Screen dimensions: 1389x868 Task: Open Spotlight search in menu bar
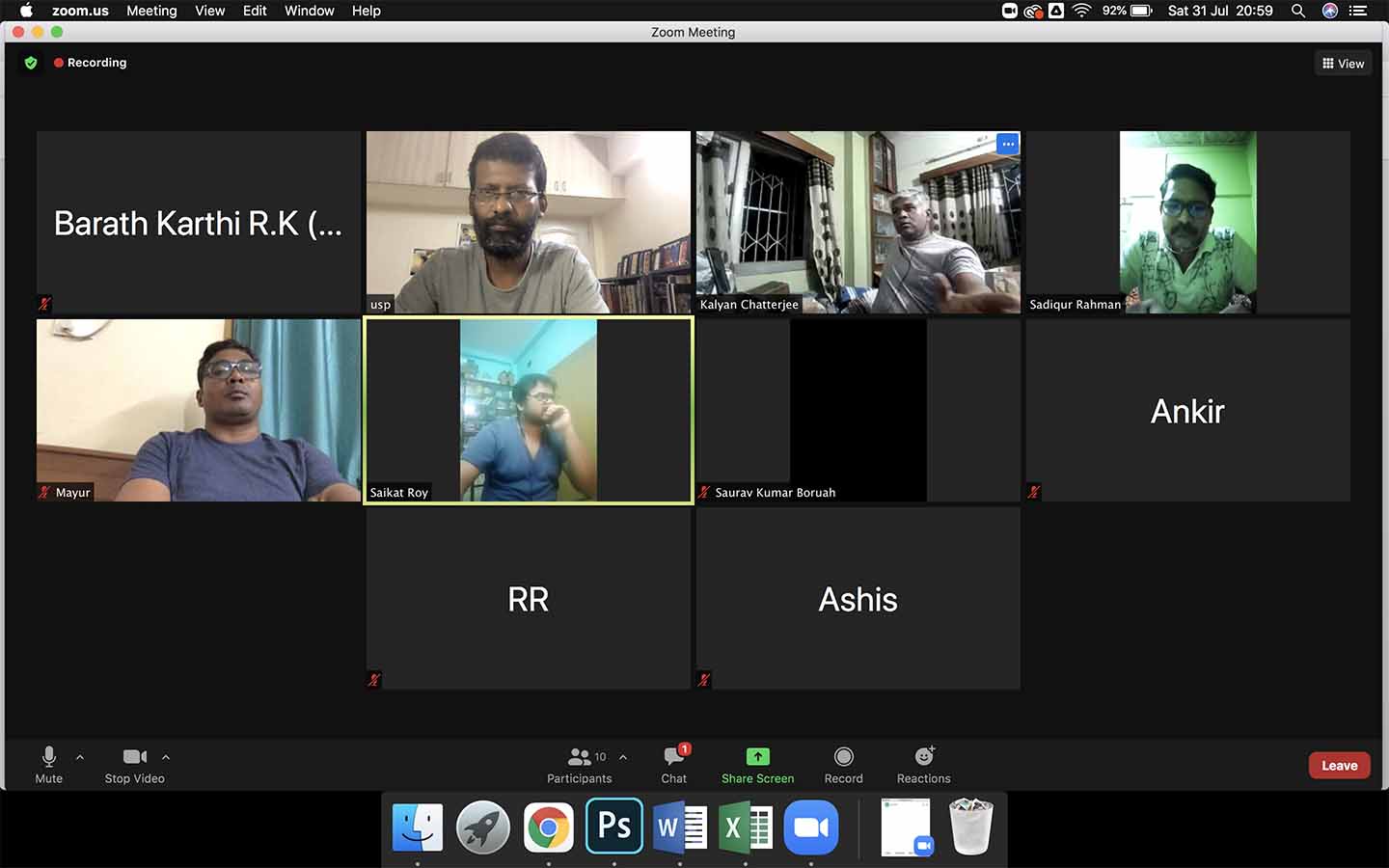1298,11
